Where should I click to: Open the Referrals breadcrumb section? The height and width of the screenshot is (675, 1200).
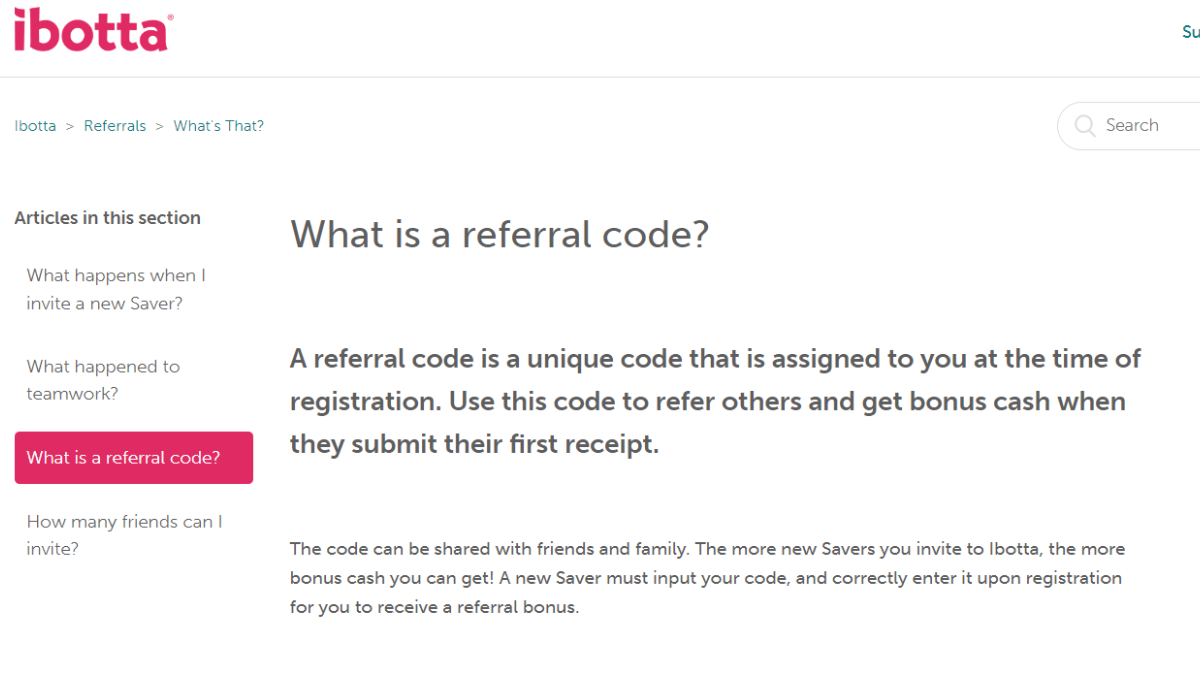tap(114, 125)
